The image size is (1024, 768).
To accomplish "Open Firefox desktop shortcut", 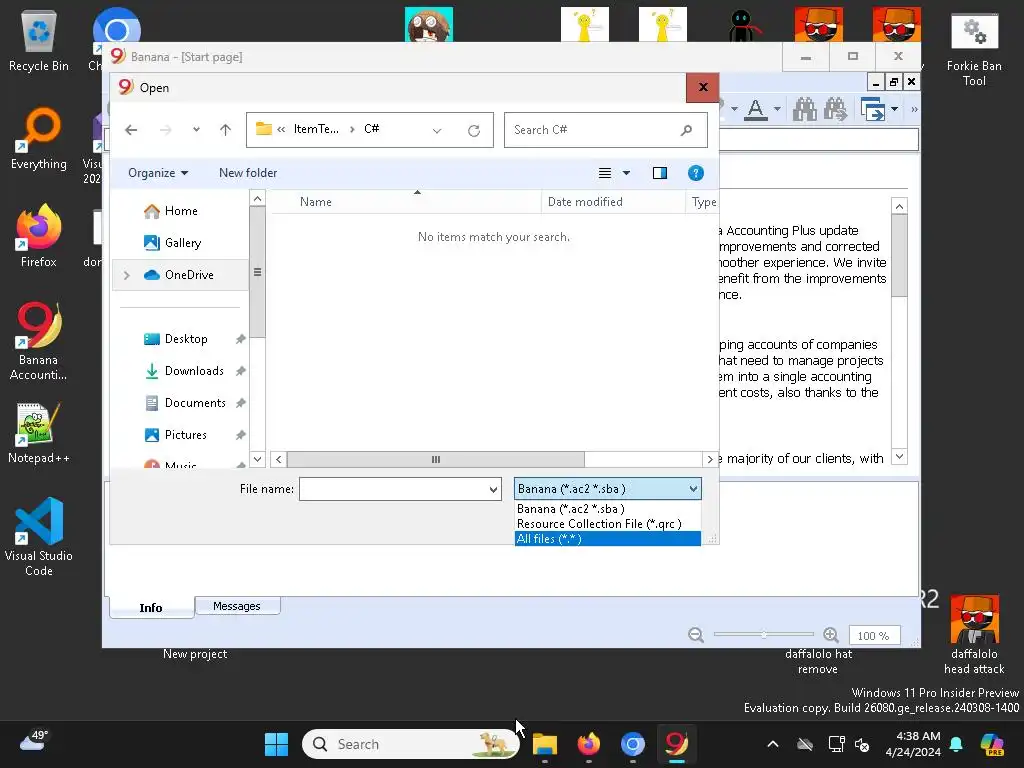I will click(39, 236).
